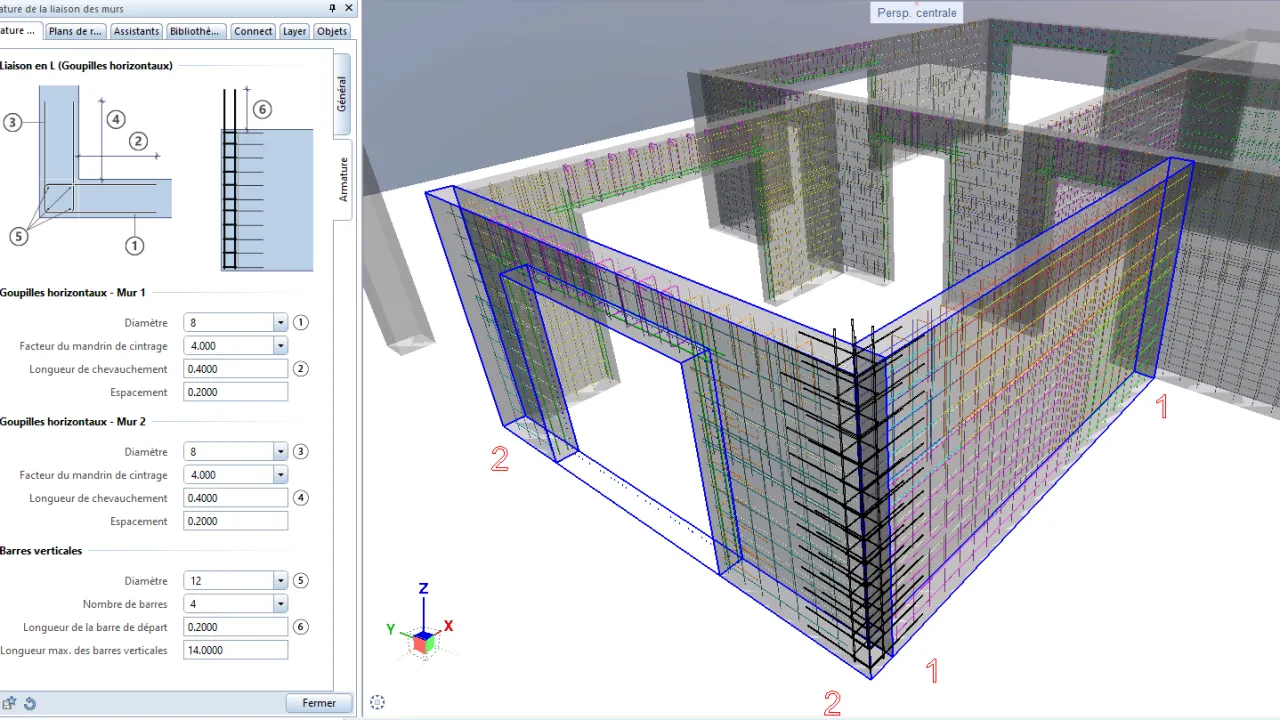Viewport: 1280px width, 720px height.
Task: Click the Y axis on the navigation gizmo
Action: (391, 629)
